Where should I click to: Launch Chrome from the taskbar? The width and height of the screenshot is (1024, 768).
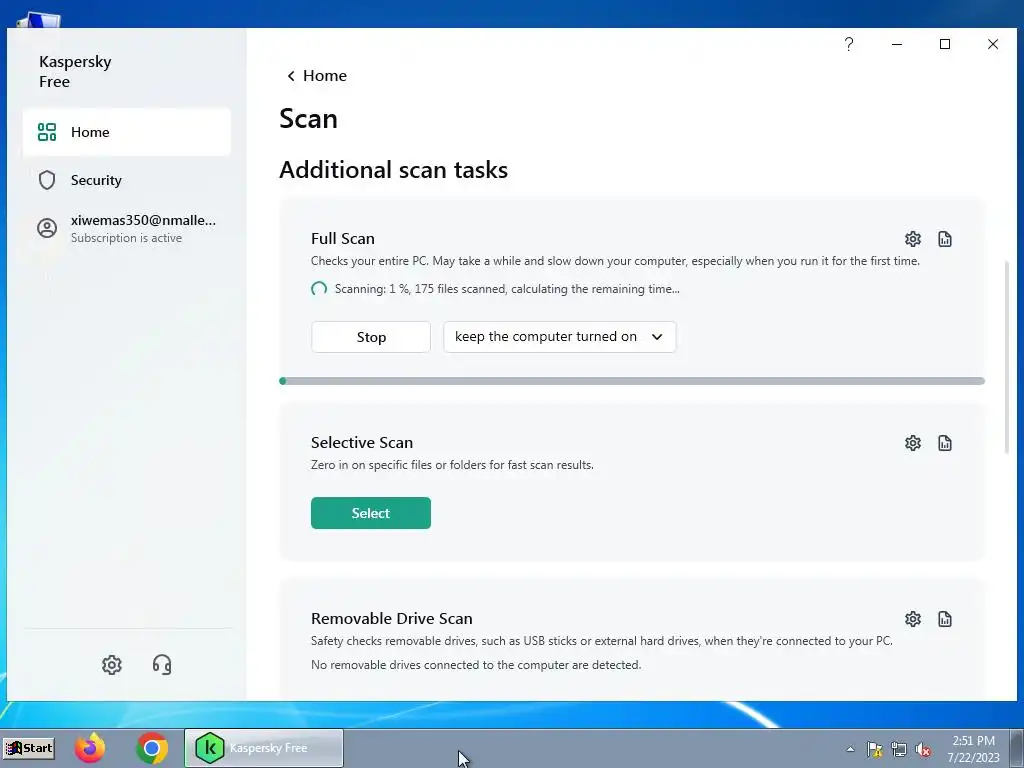(x=152, y=748)
